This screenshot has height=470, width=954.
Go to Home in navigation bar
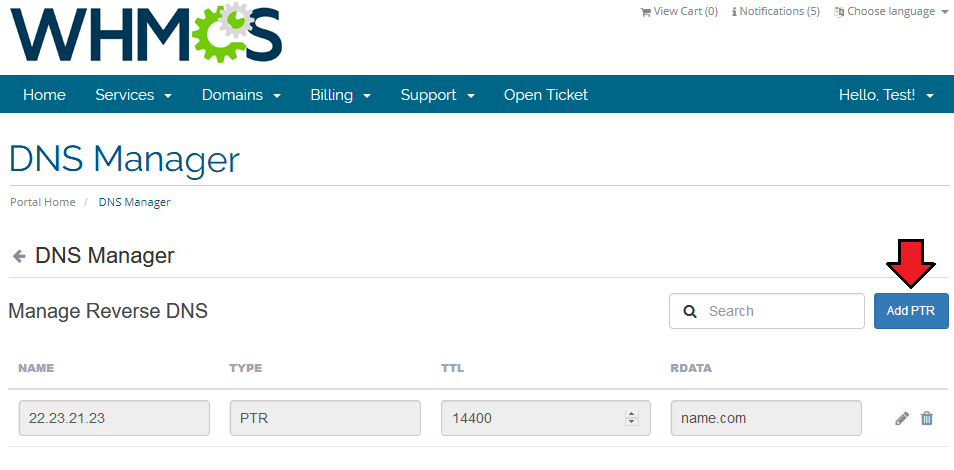(x=44, y=95)
